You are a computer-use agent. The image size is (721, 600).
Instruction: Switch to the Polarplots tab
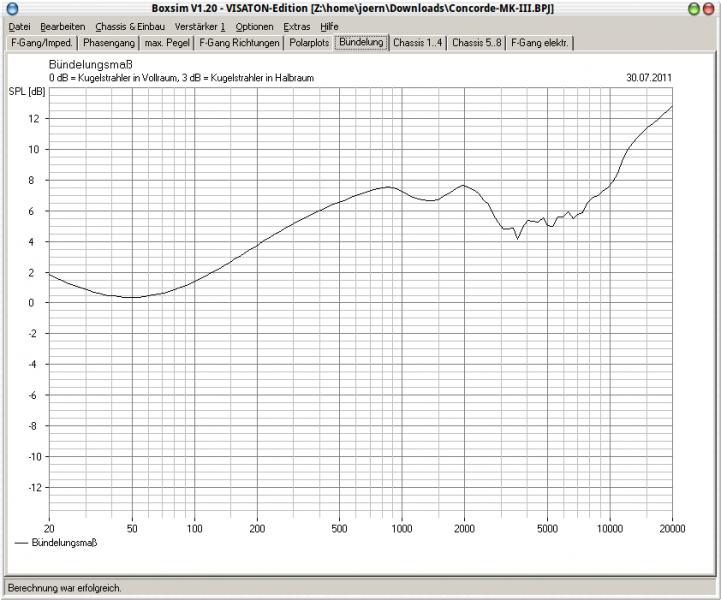309,43
